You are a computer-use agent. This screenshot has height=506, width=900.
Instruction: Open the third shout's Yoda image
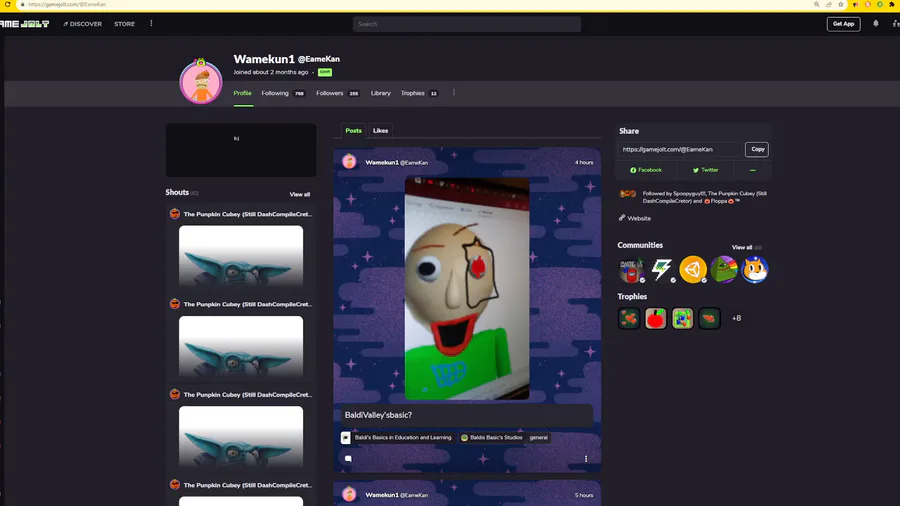tap(241, 436)
